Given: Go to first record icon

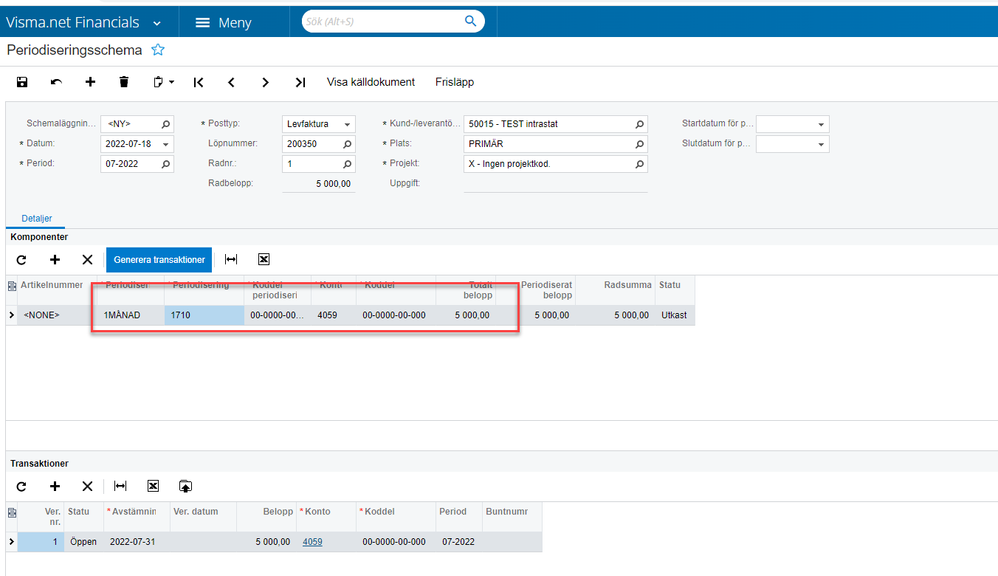Looking at the screenshot, I should coord(199,82).
